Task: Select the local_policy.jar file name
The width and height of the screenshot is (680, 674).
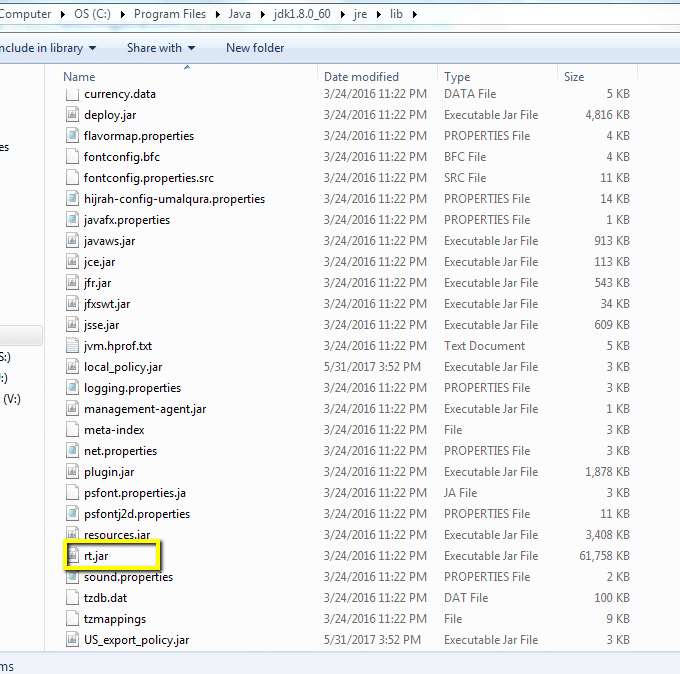Action: coord(123,367)
